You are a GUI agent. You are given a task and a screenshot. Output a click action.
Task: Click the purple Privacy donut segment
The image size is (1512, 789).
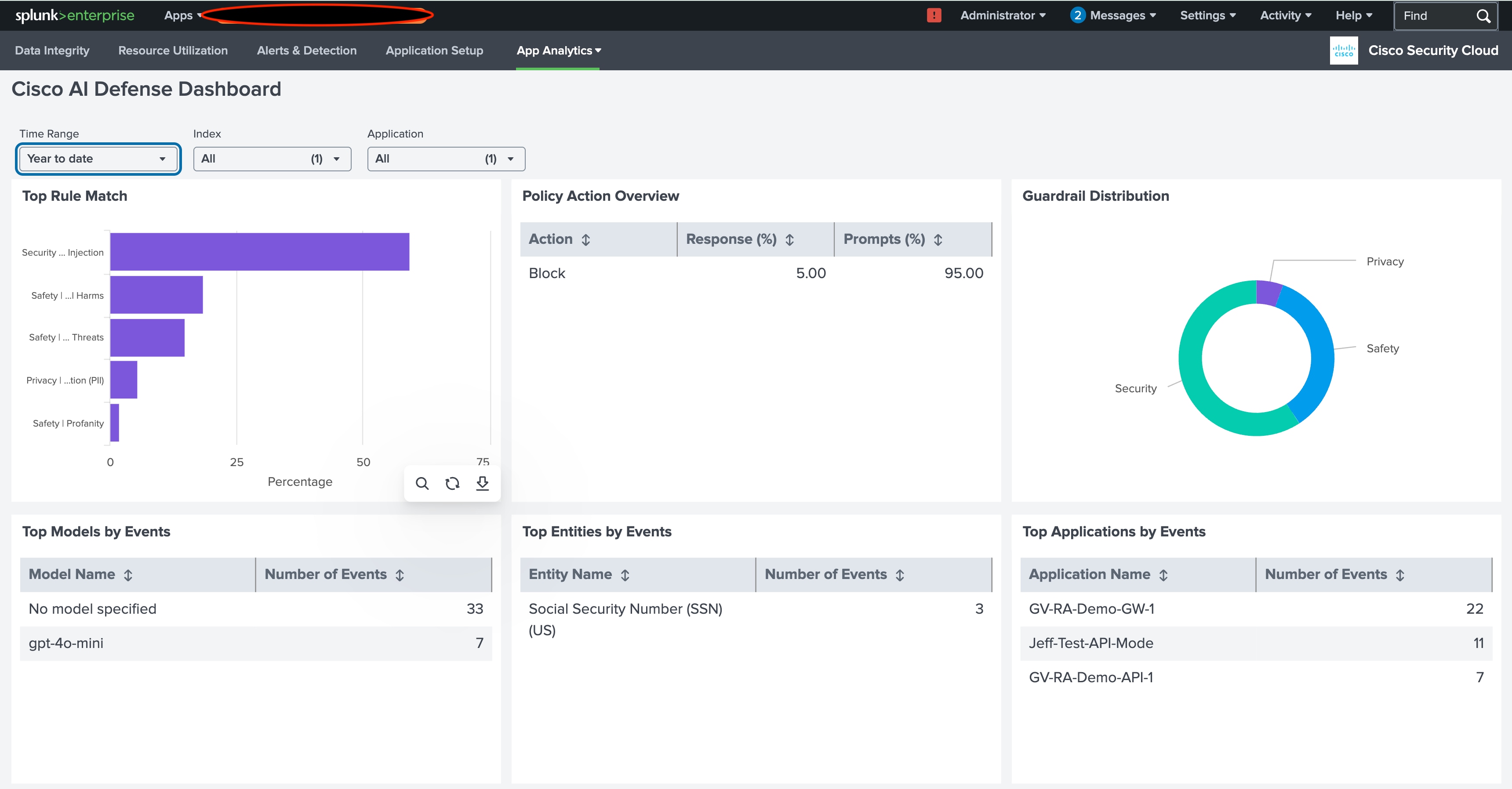click(1268, 293)
